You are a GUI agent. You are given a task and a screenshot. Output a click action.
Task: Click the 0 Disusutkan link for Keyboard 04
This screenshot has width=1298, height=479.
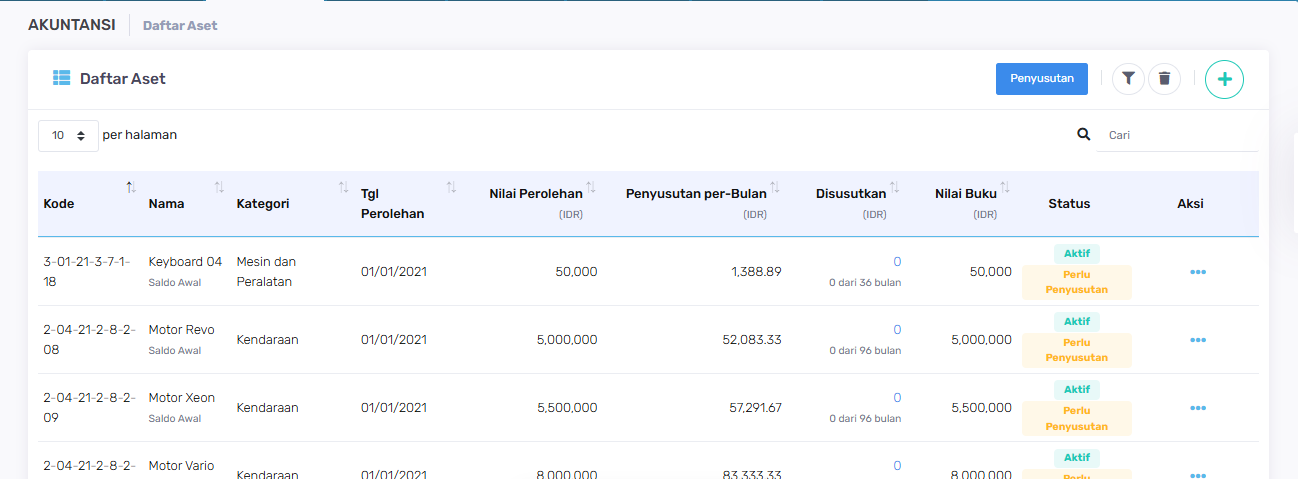pyautogui.click(x=897, y=262)
